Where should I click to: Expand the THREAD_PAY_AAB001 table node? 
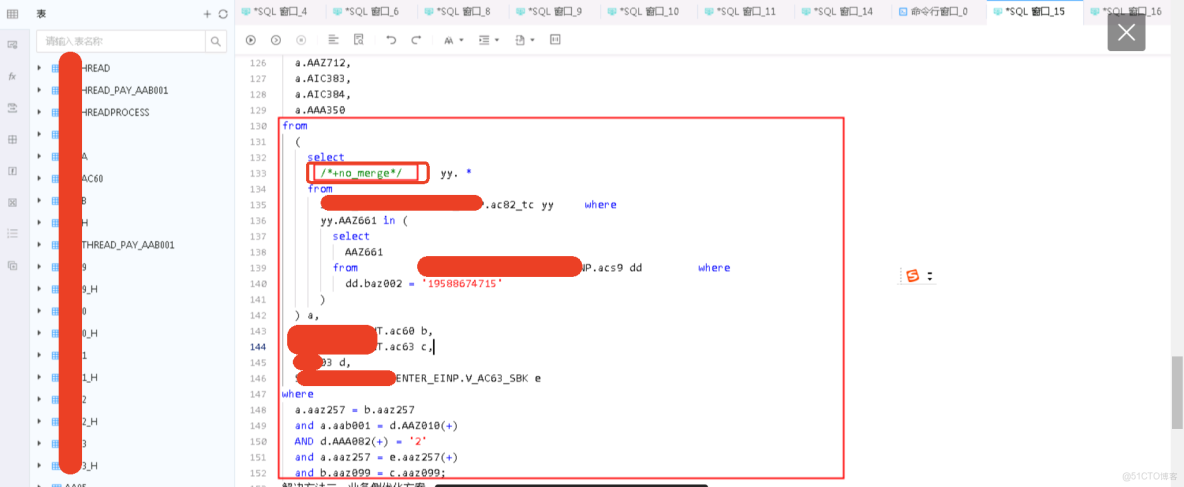(39, 245)
